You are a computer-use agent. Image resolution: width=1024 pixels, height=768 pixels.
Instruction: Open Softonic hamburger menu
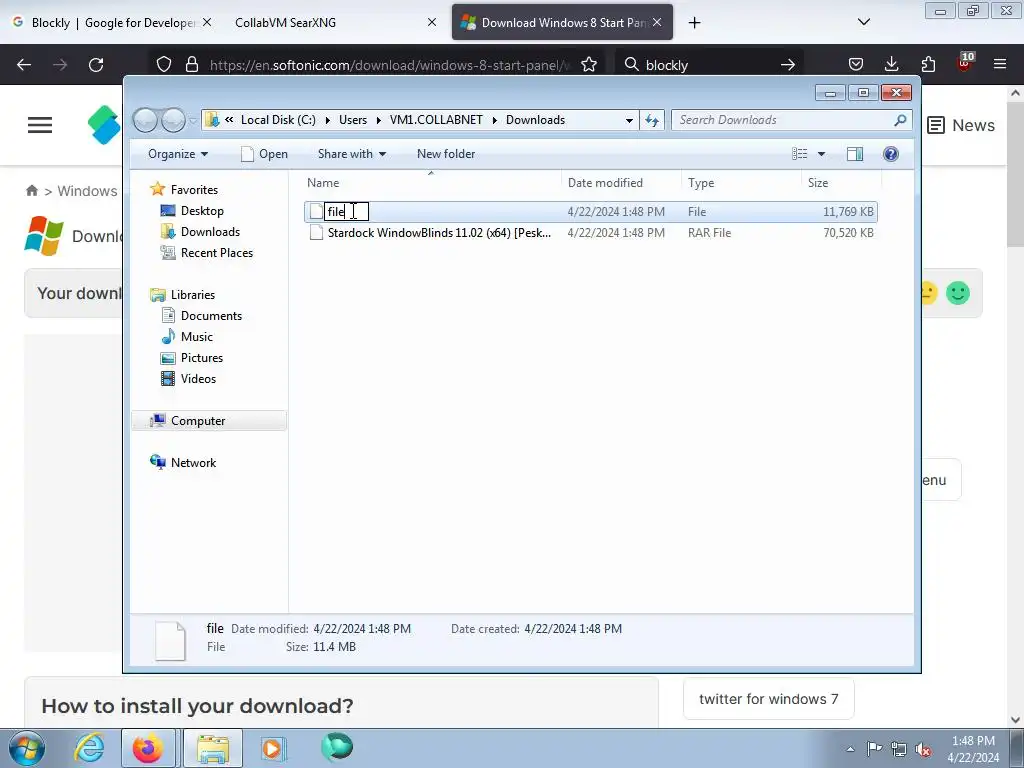(x=40, y=125)
